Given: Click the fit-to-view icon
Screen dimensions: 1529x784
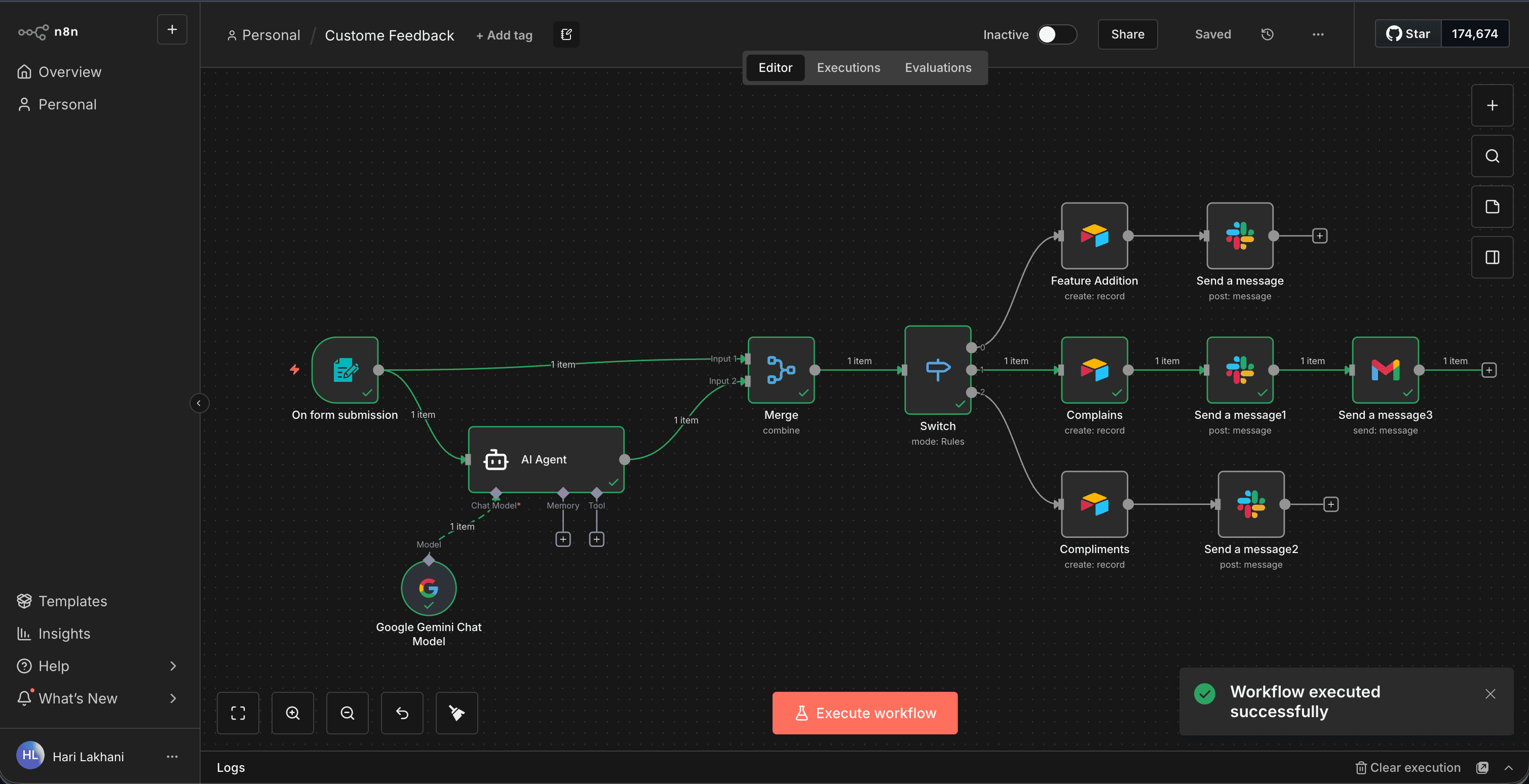Looking at the screenshot, I should point(238,713).
